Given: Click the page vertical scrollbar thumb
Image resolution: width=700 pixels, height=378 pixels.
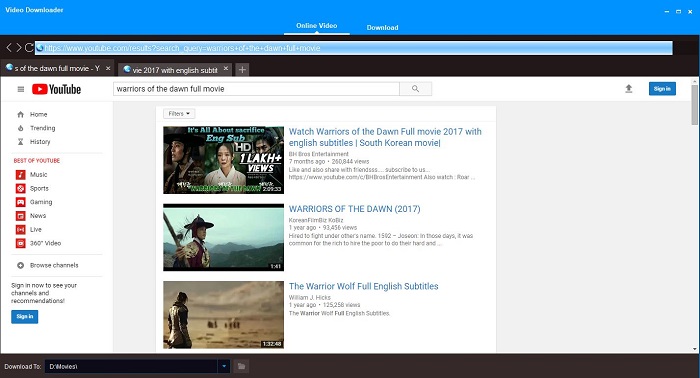Looking at the screenshot, I should coord(695,104).
